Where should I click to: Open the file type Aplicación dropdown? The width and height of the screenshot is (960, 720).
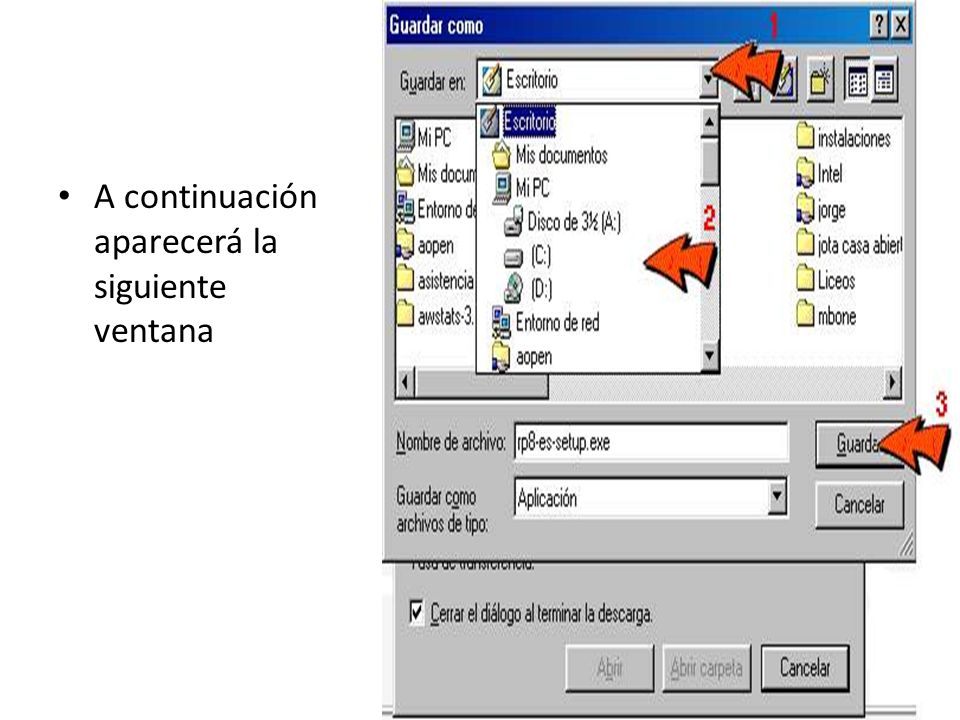777,497
